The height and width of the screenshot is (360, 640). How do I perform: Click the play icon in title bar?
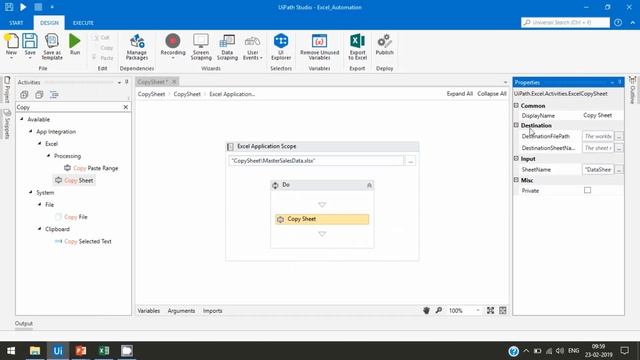23,7
